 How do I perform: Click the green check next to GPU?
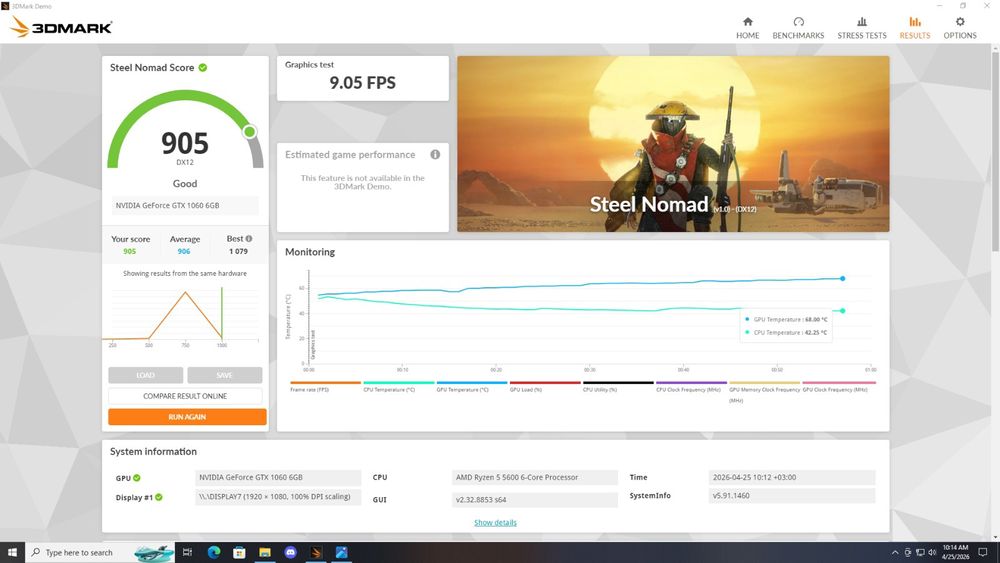[x=136, y=478]
